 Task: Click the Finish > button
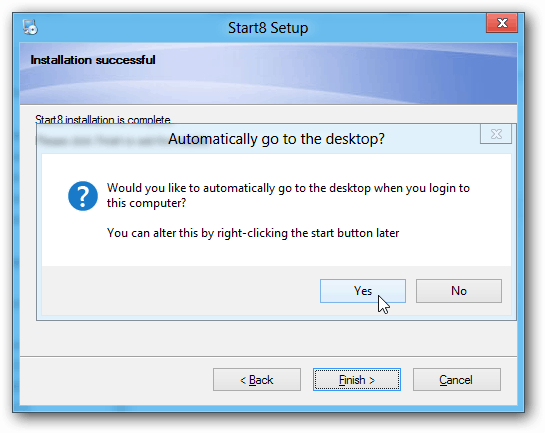[x=357, y=379]
